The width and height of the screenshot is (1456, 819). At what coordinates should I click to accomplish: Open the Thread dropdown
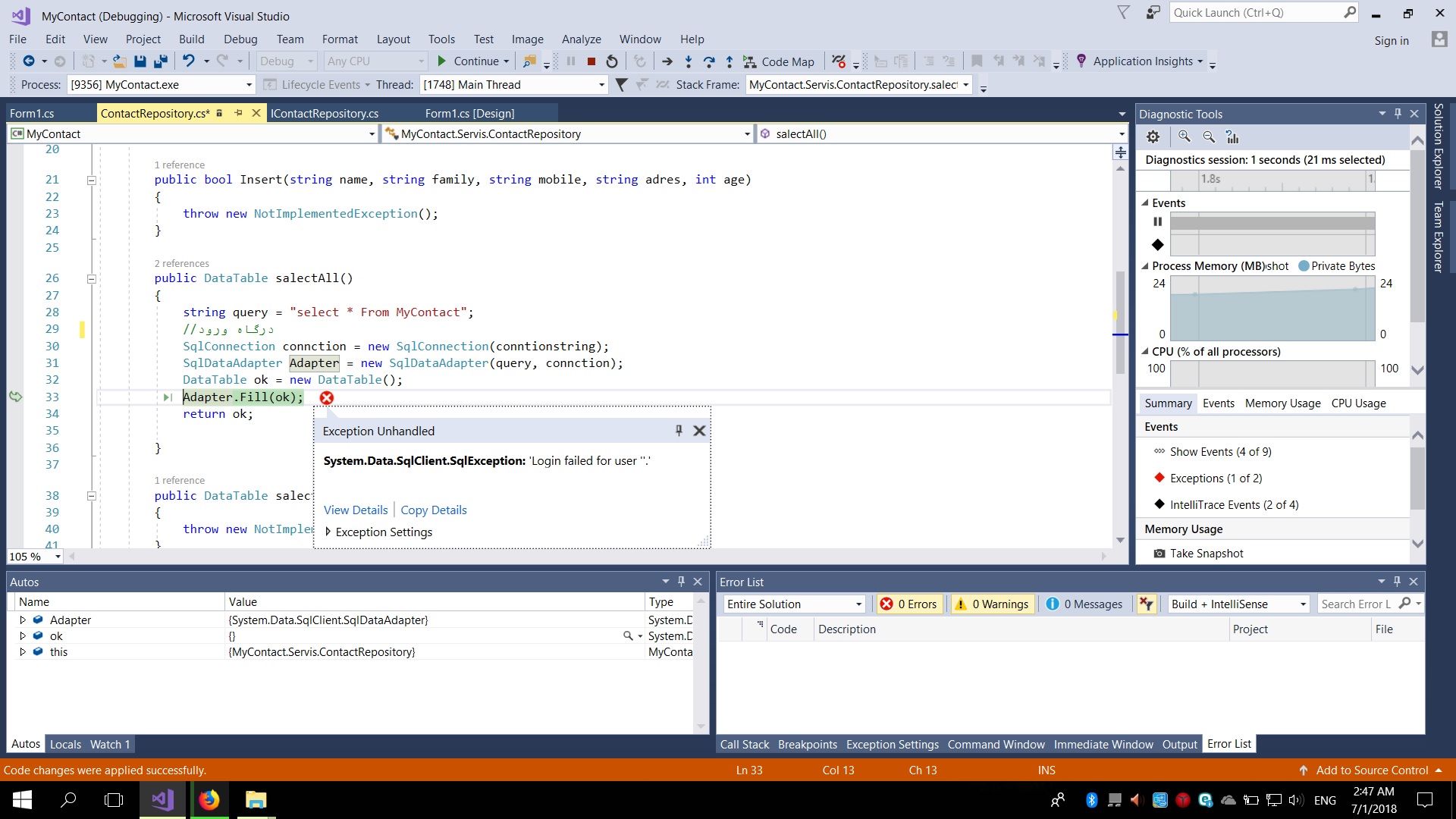[x=601, y=85]
